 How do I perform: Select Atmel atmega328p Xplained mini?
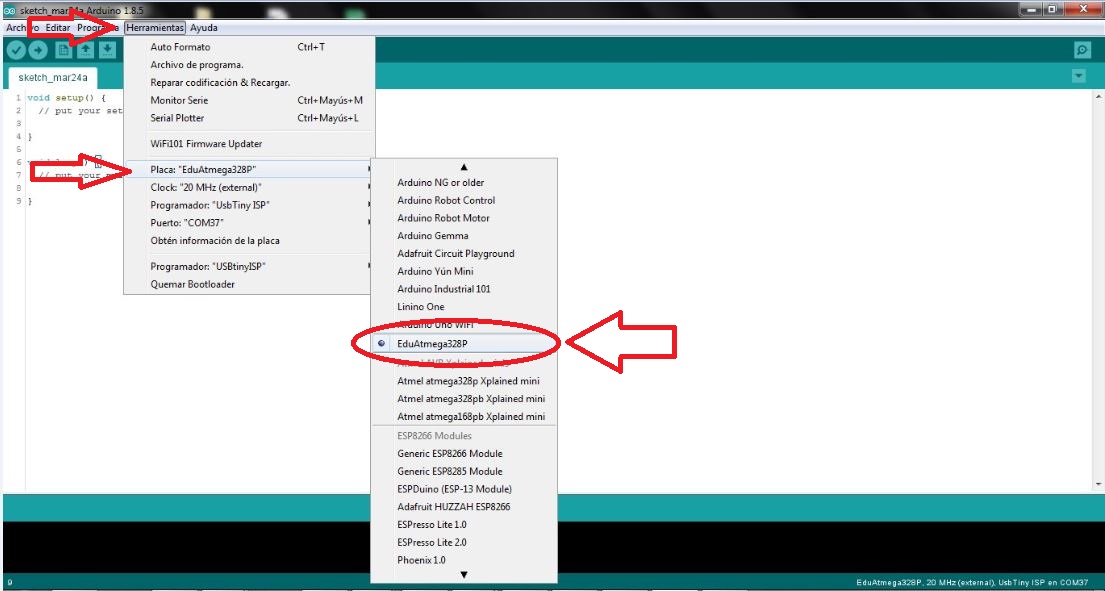[464, 381]
